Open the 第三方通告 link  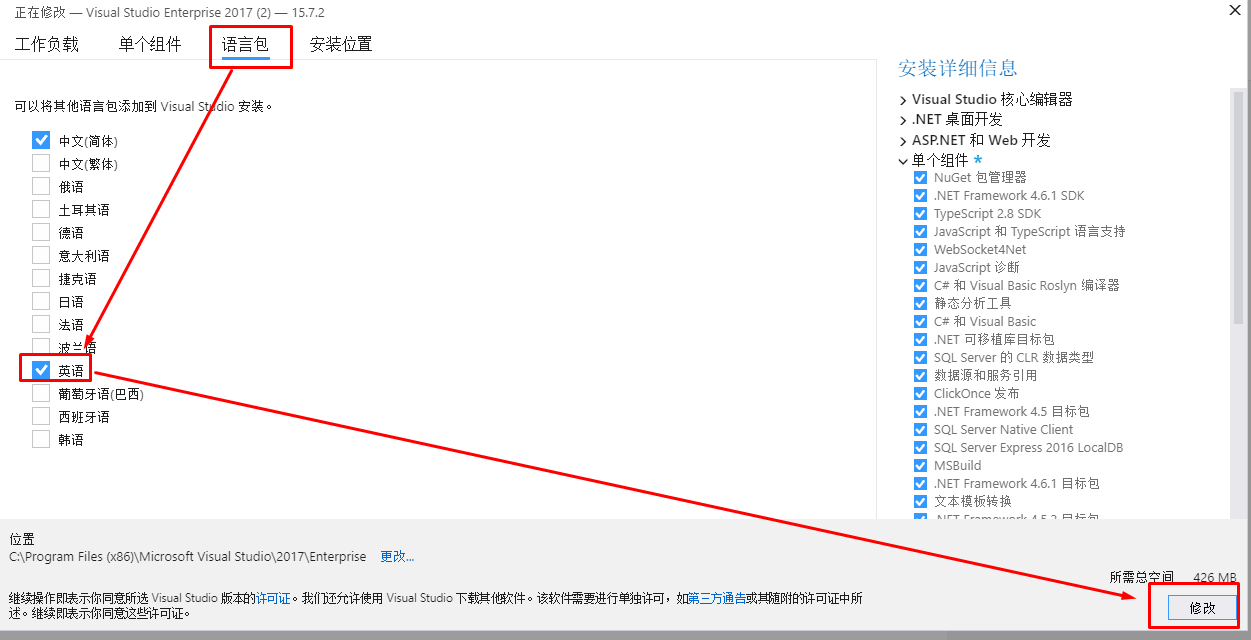point(717,598)
